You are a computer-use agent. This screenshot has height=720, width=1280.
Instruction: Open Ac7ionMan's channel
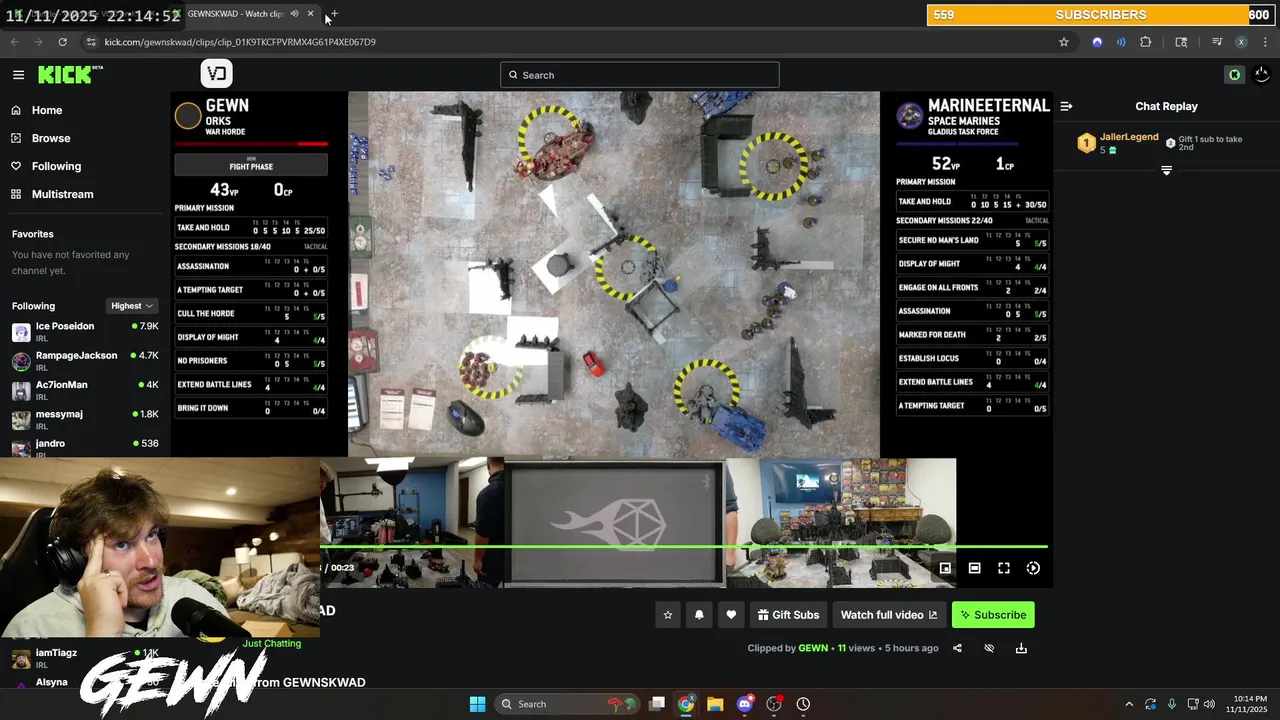[x=85, y=390]
